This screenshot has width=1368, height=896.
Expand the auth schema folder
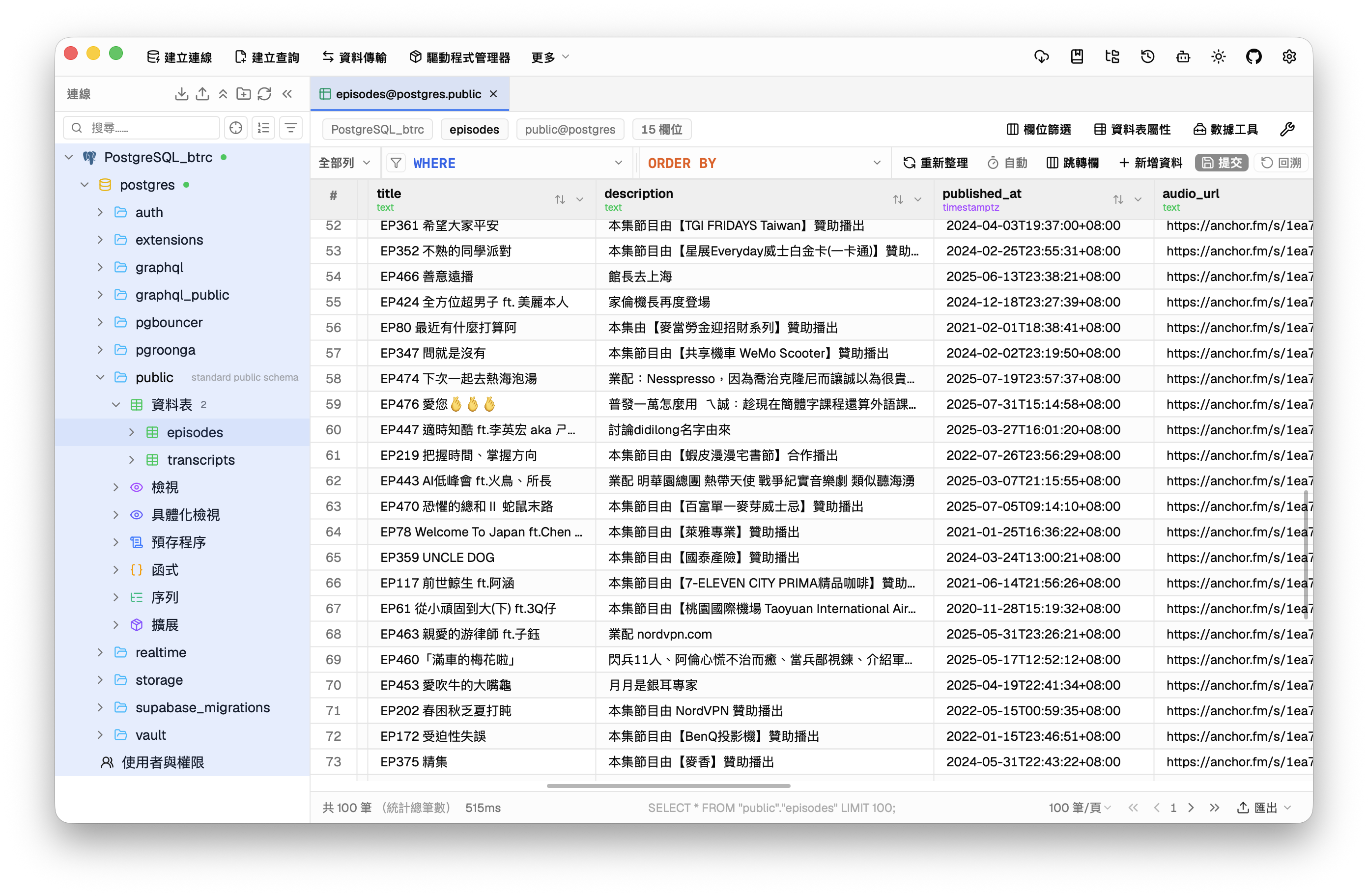pos(100,212)
